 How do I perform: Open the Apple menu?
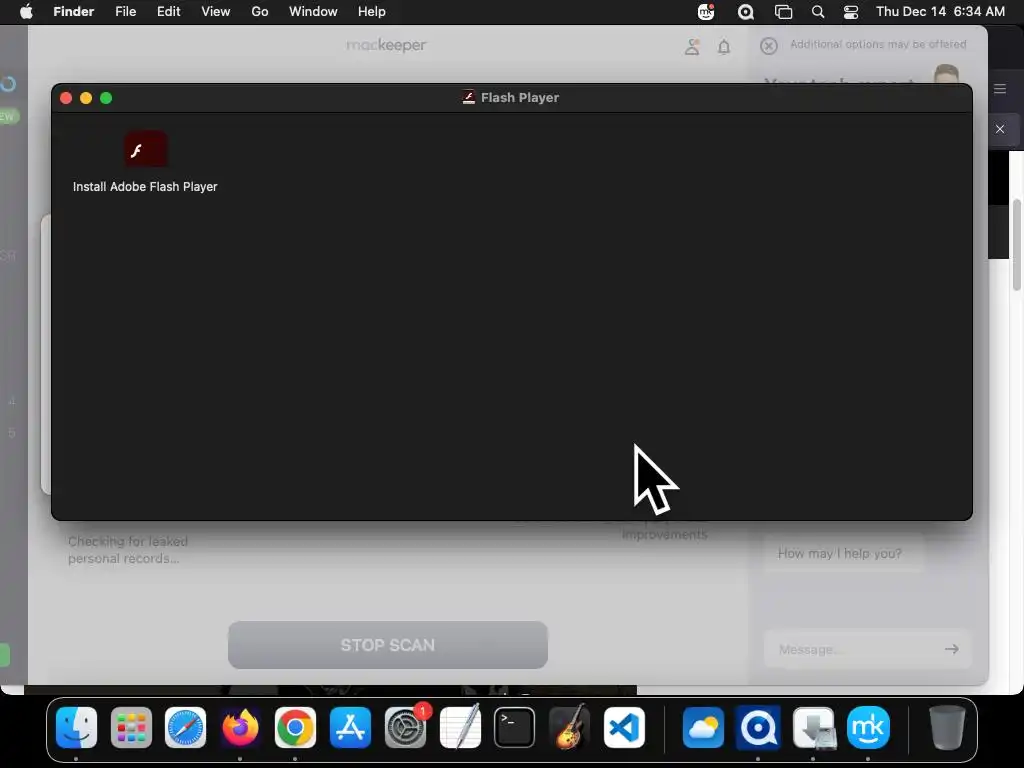pos(26,12)
